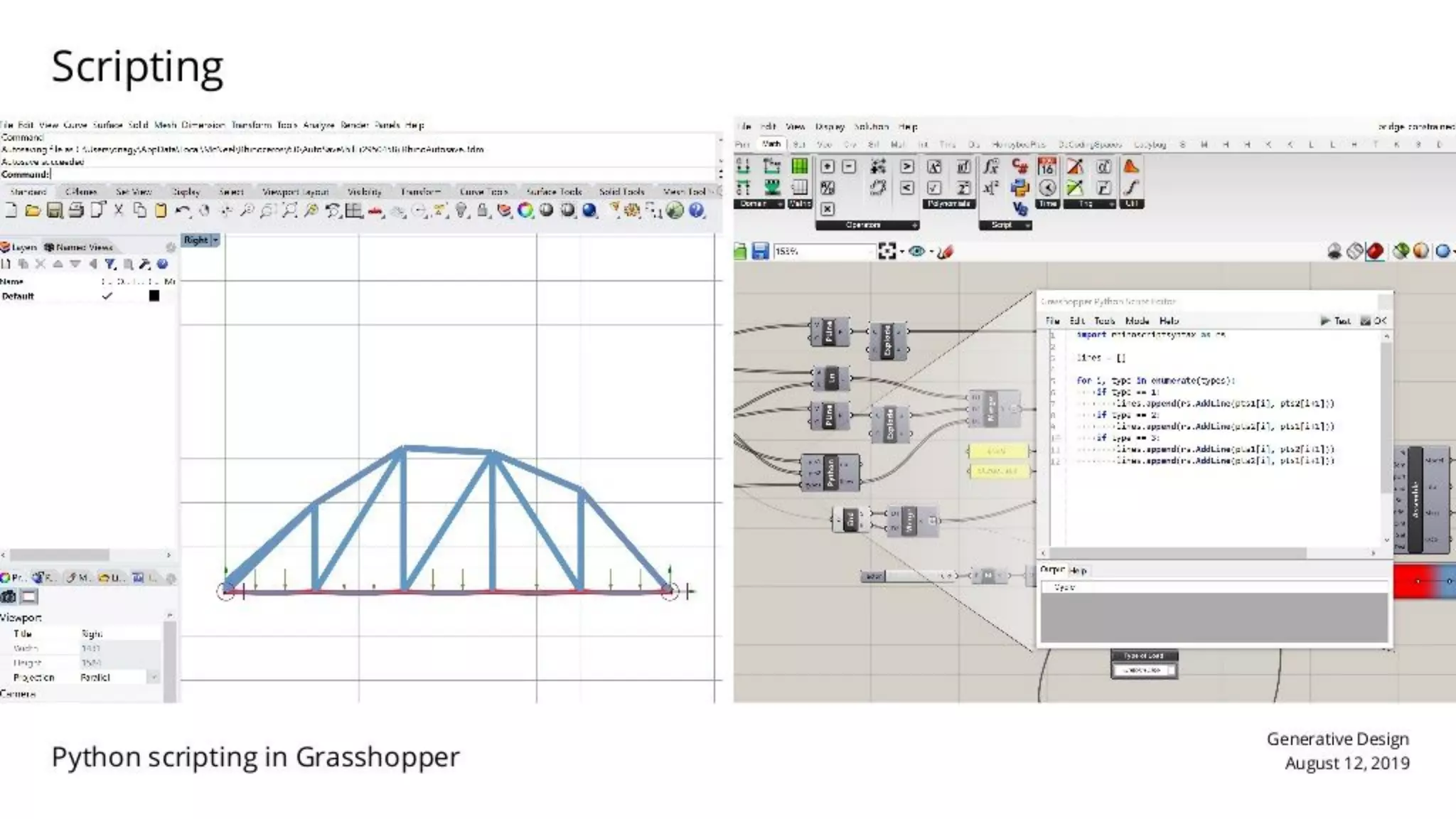Open the Solution menu in Grasshopper
Viewport: 1456px width, 819px height.
(x=871, y=127)
